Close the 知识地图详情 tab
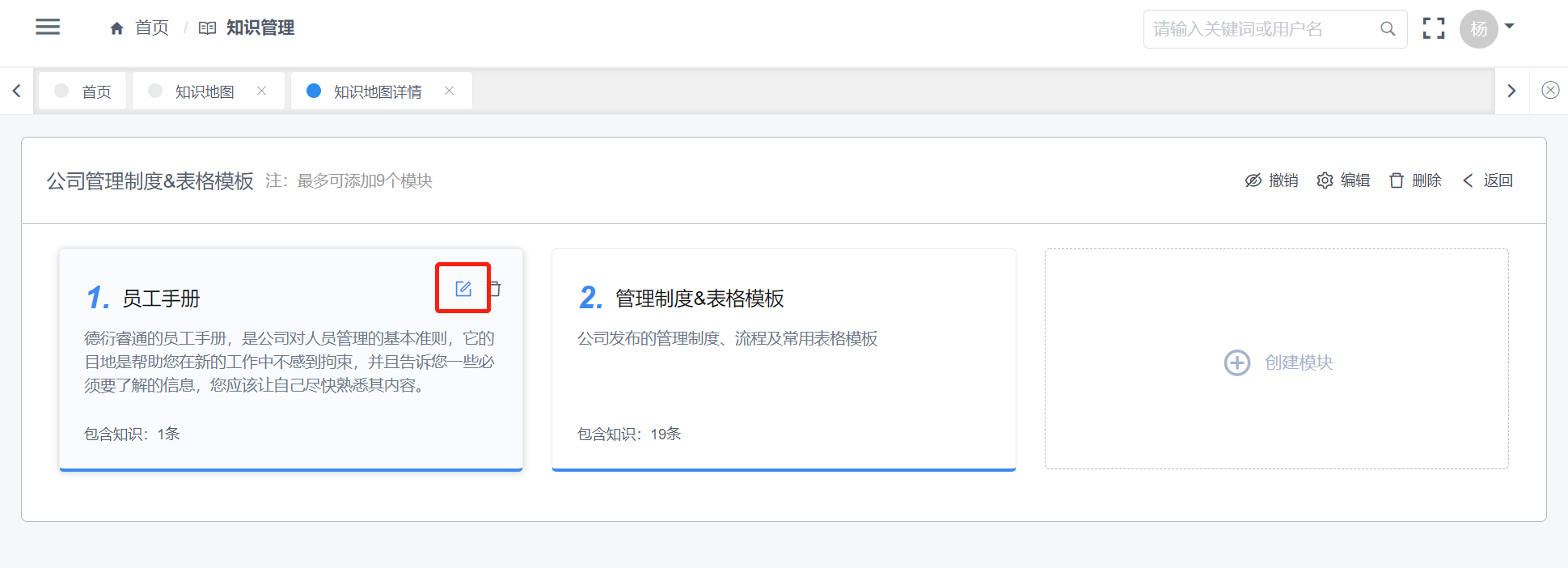Screen dimensions: 1568x568 (x=450, y=91)
